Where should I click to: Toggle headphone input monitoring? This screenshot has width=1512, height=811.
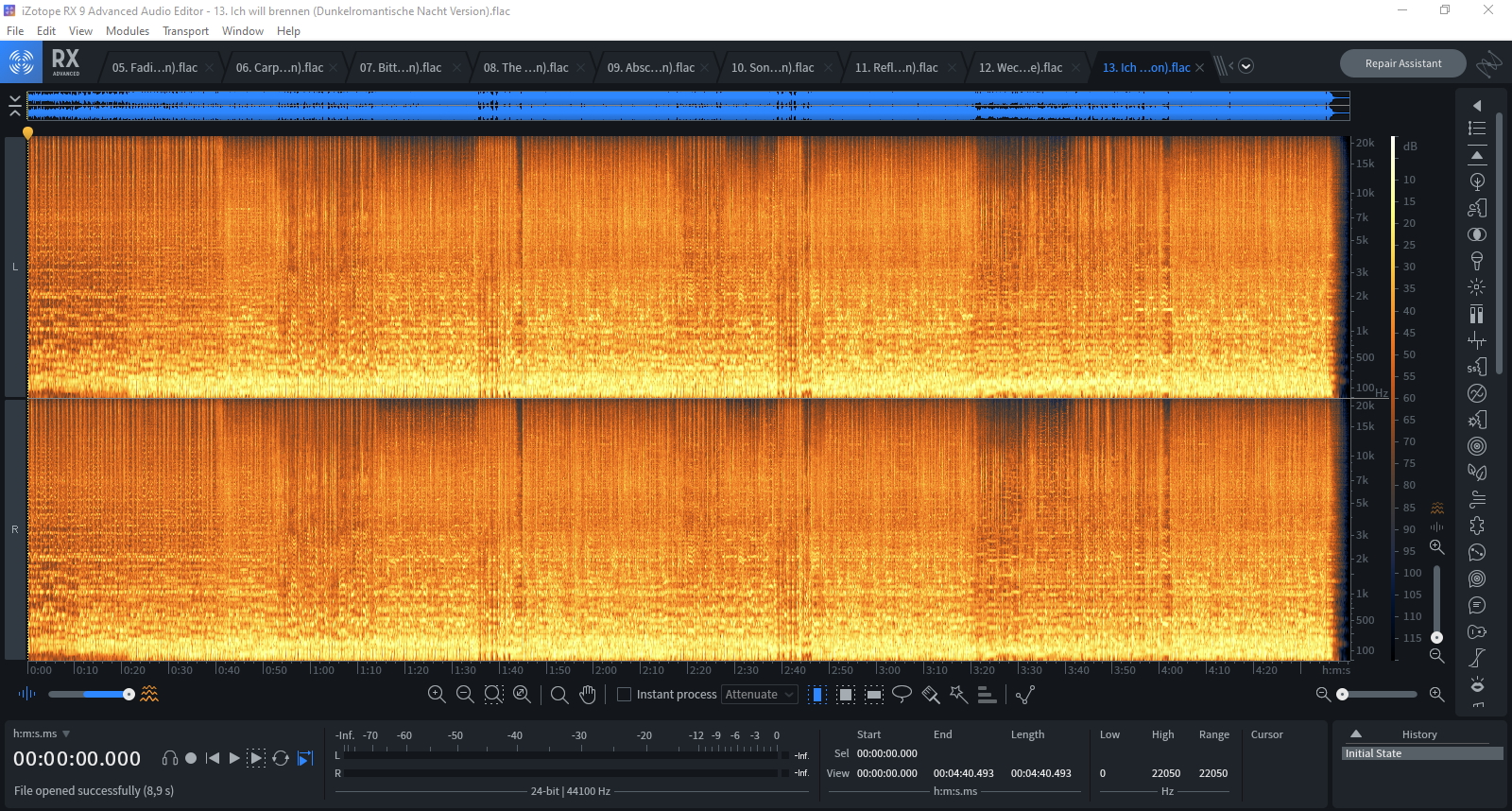tap(170, 758)
